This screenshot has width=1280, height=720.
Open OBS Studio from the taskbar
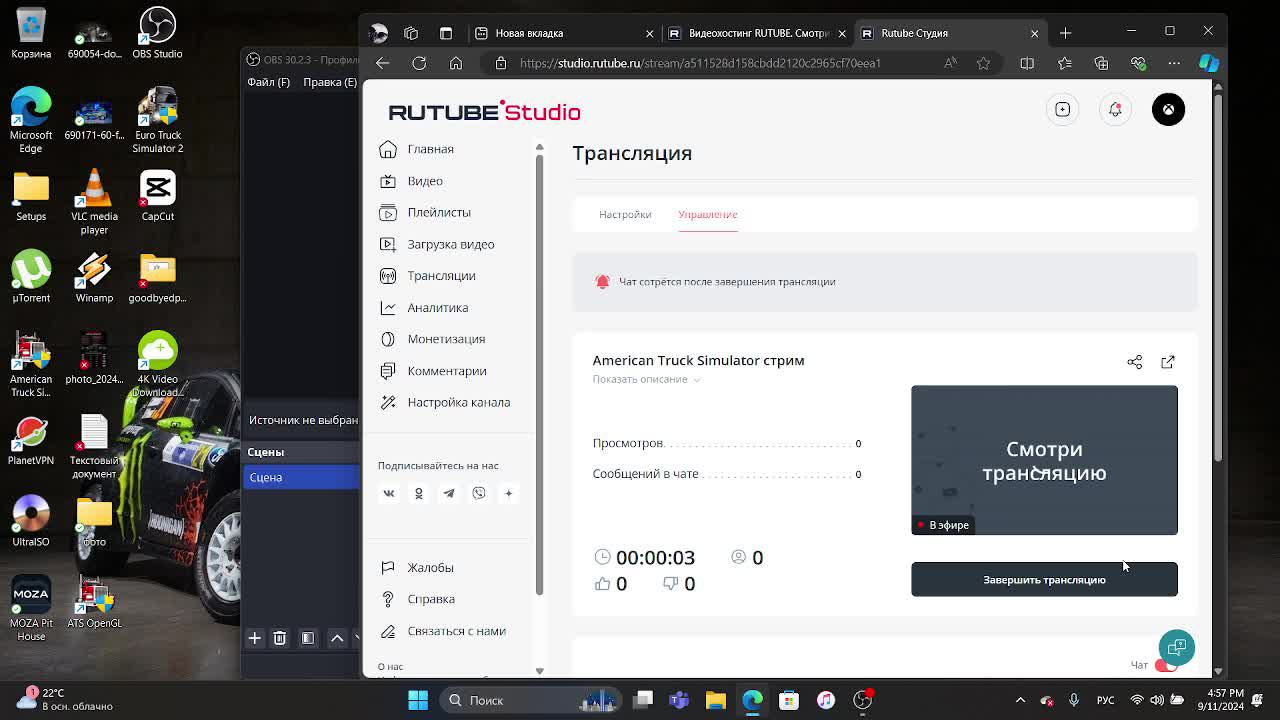pos(862,700)
